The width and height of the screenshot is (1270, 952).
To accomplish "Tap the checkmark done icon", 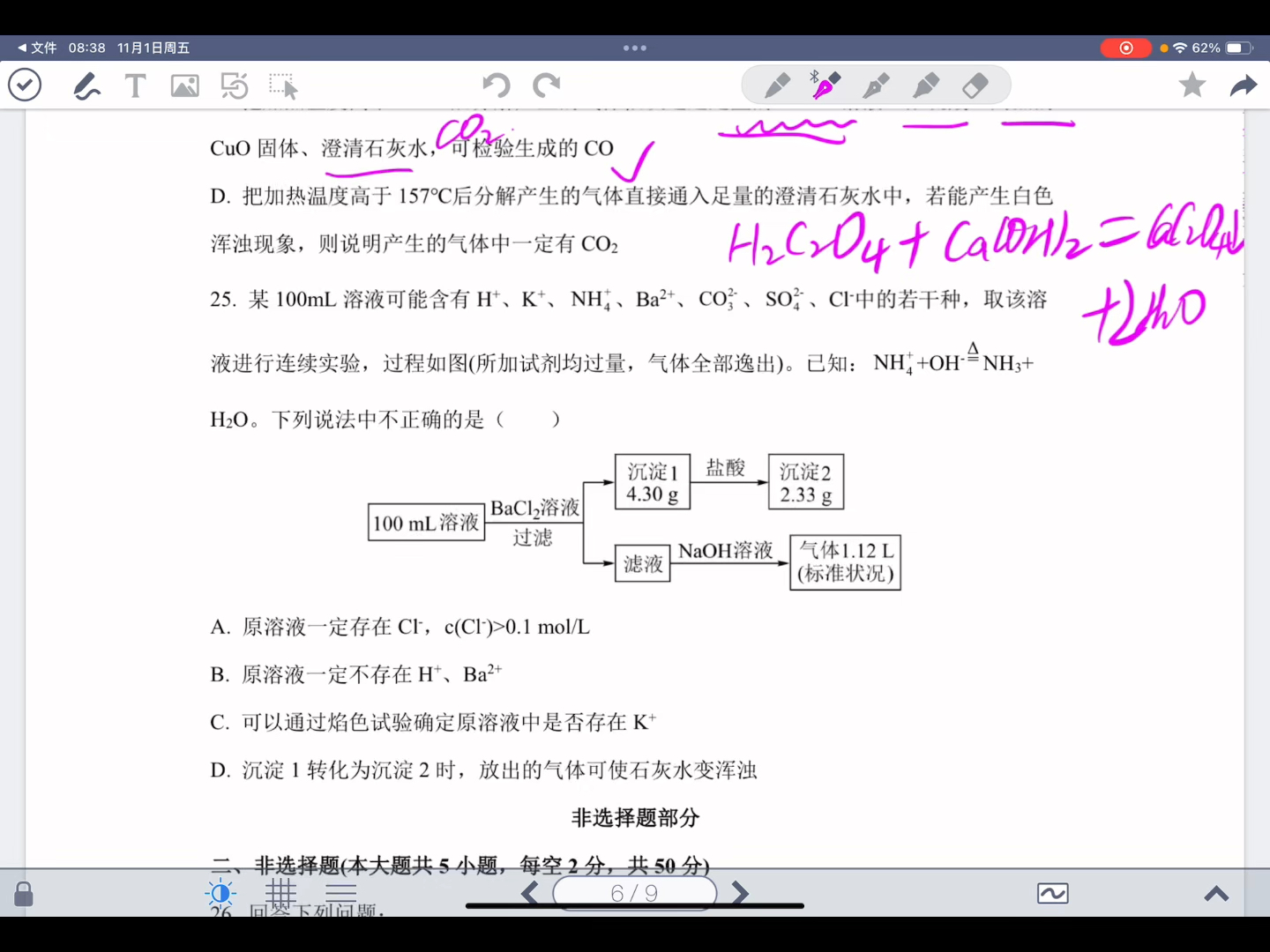I will 25,86.
